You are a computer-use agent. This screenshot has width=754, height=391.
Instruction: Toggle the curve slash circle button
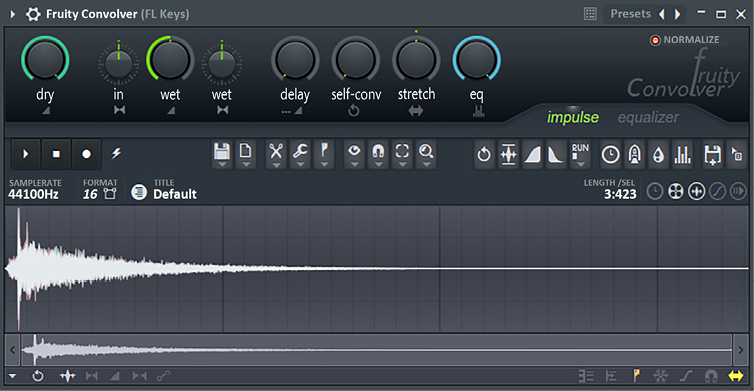(x=717, y=191)
